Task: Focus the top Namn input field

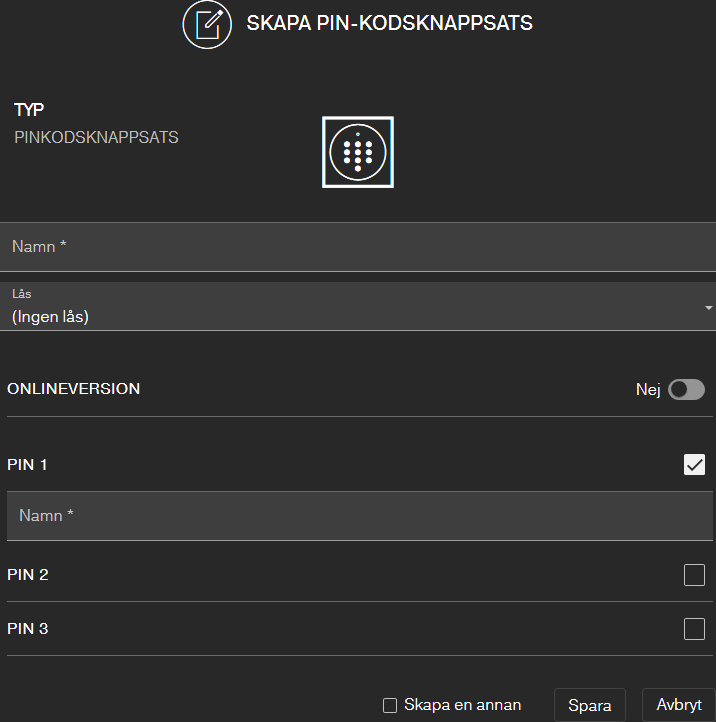Action: coord(357,246)
